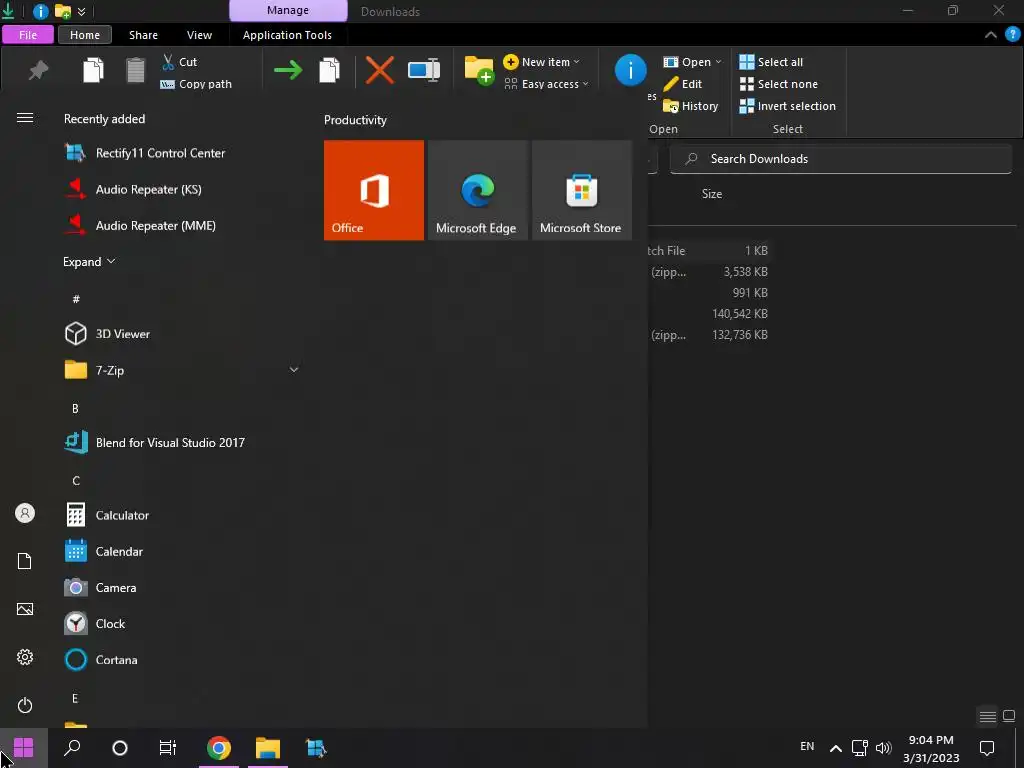Click the Cortana circle on taskbar
The width and height of the screenshot is (1024, 768).
[x=120, y=748]
